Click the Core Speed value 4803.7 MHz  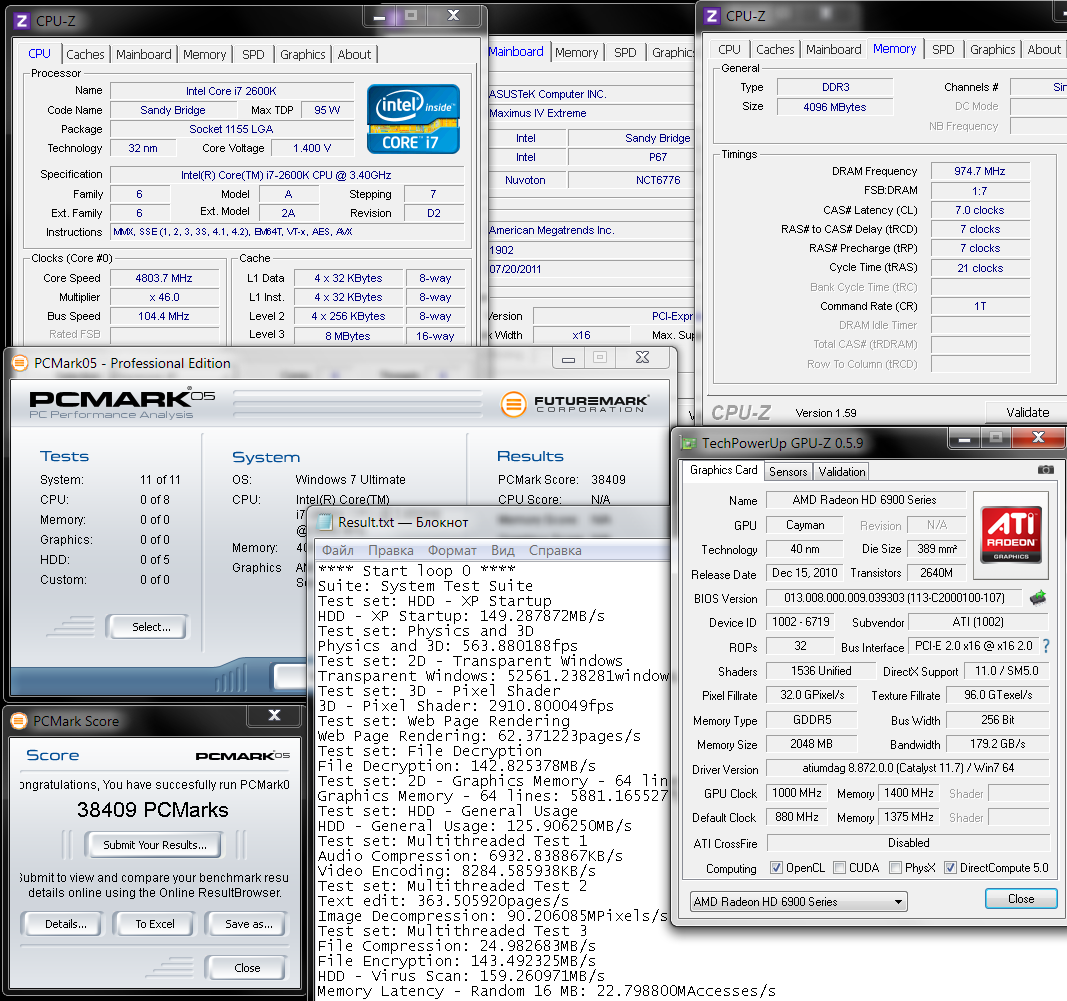coord(164,278)
